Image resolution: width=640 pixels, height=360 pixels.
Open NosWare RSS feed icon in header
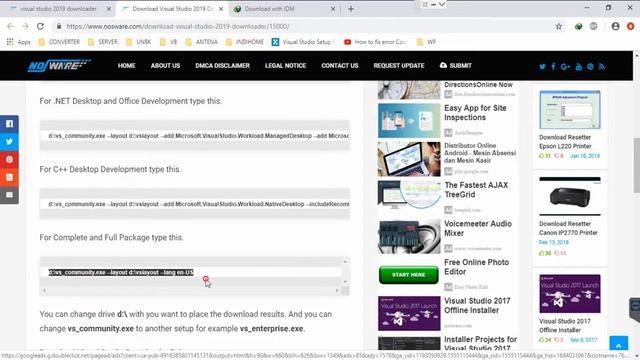point(602,67)
